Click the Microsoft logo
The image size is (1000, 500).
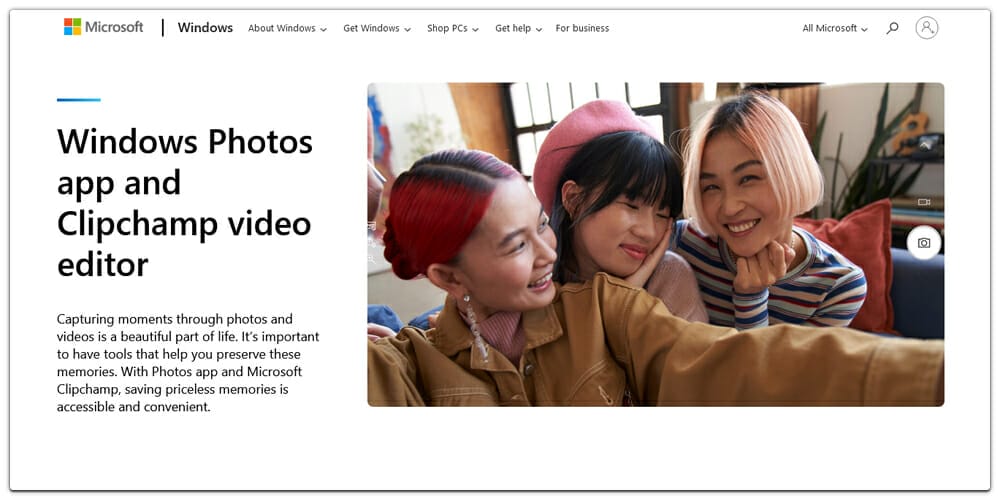click(103, 27)
